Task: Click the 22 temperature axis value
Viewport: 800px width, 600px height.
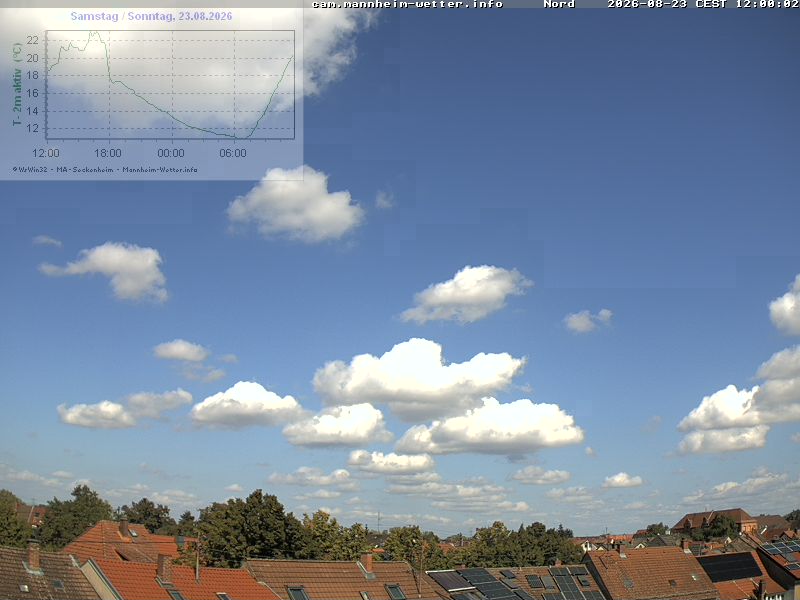Action: click(x=33, y=40)
